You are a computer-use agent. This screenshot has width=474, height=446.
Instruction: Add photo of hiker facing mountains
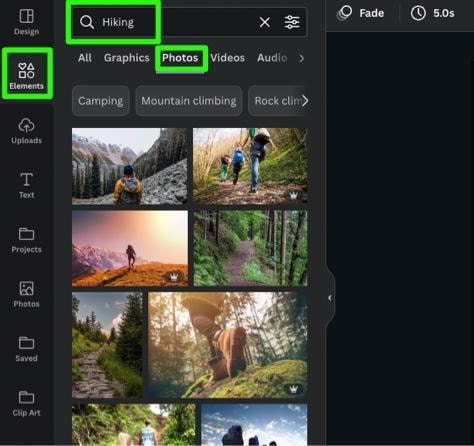[130, 166]
